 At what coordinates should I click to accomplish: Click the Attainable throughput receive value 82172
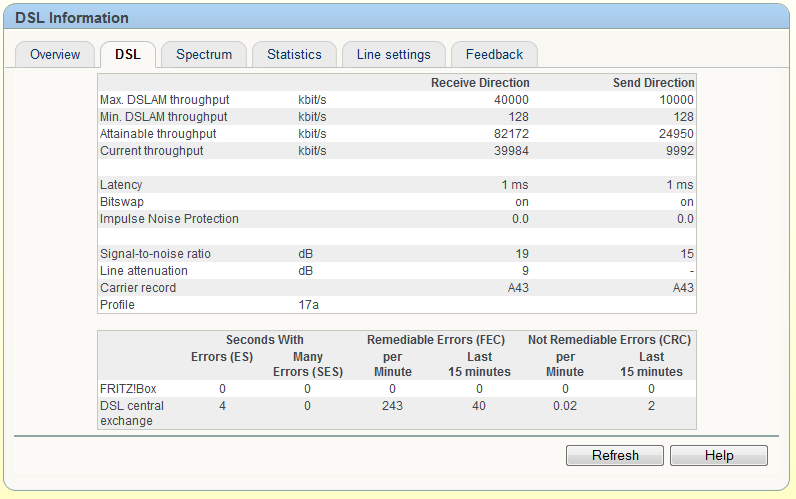pos(511,134)
